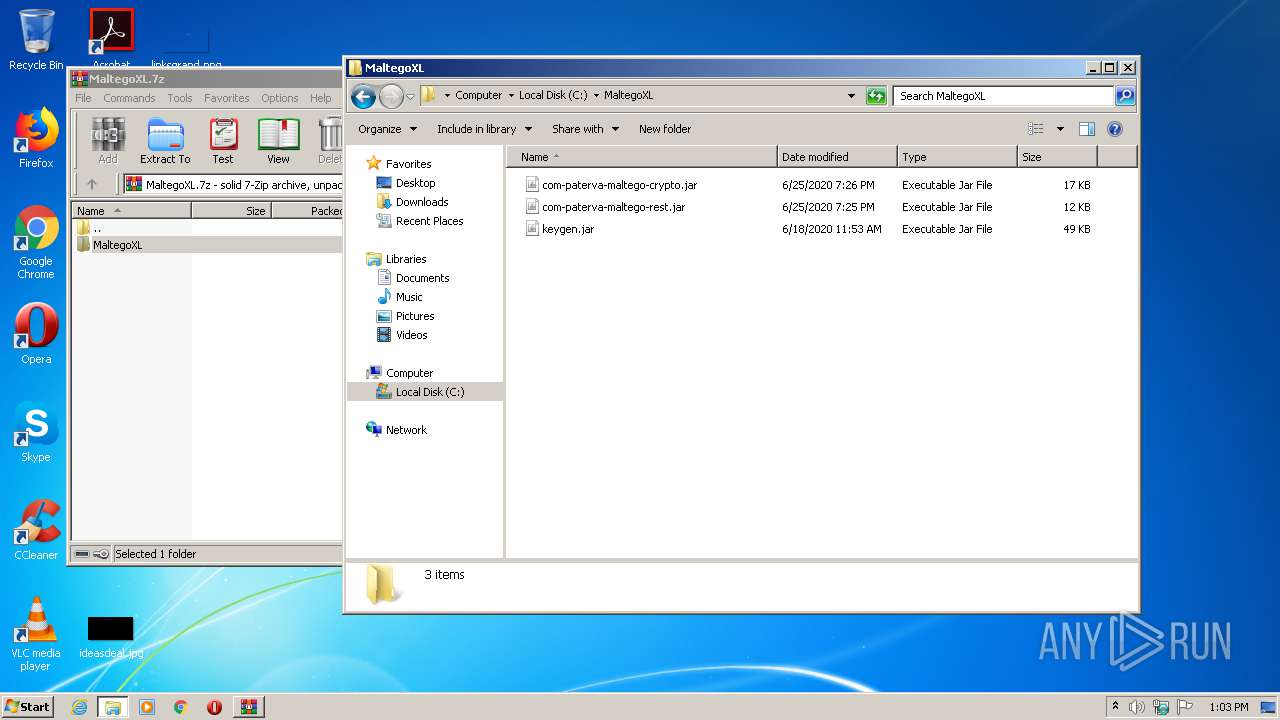Image resolution: width=1280 pixels, height=720 pixels.
Task: Open the address bar history dropdown
Action: point(851,96)
